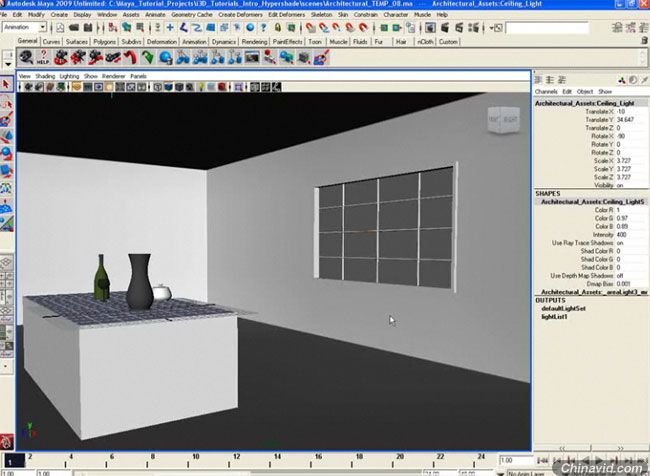Click the range slider bar
650x476 pixels.
(249, 474)
